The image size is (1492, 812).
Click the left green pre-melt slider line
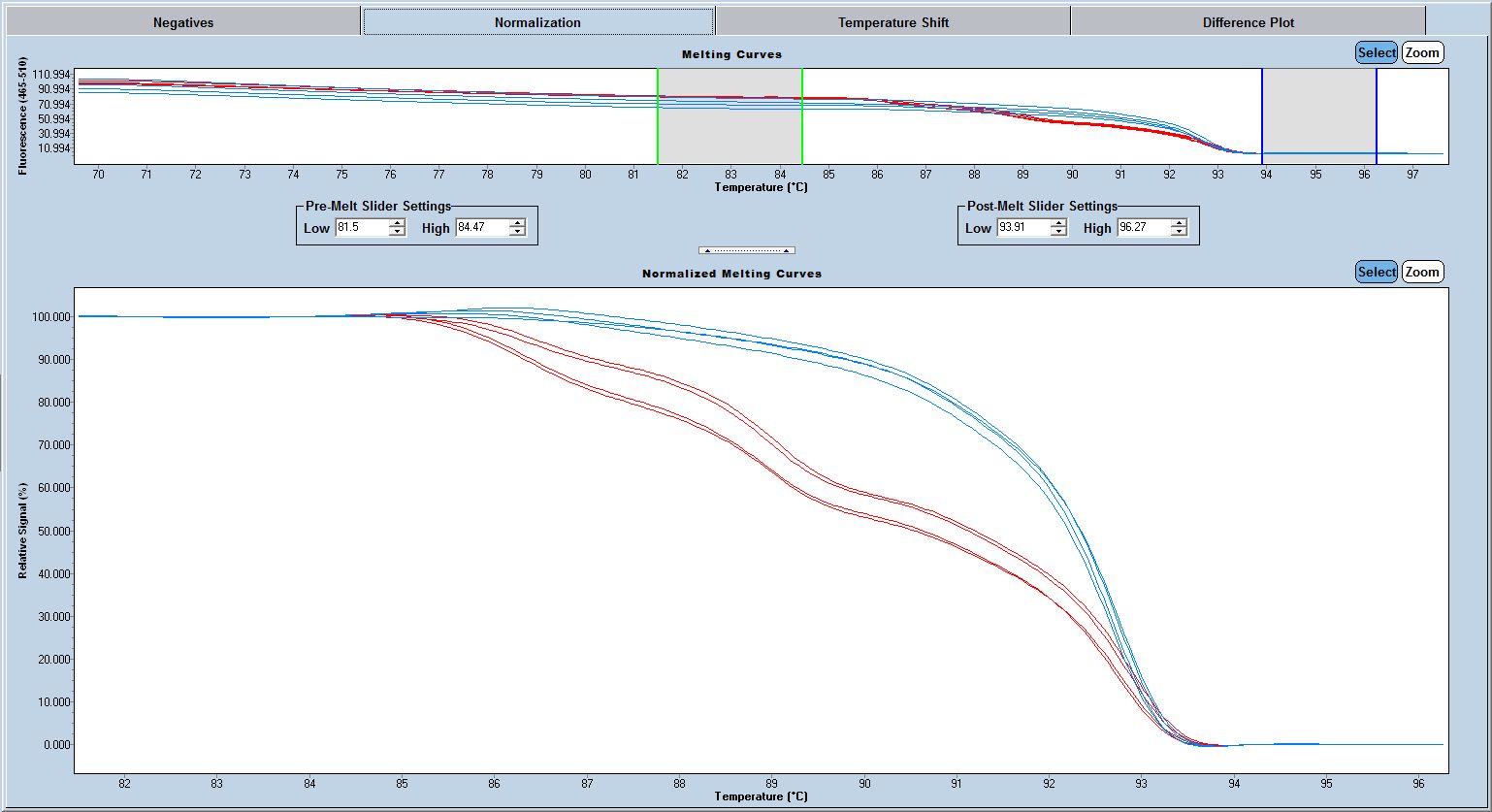click(x=658, y=116)
